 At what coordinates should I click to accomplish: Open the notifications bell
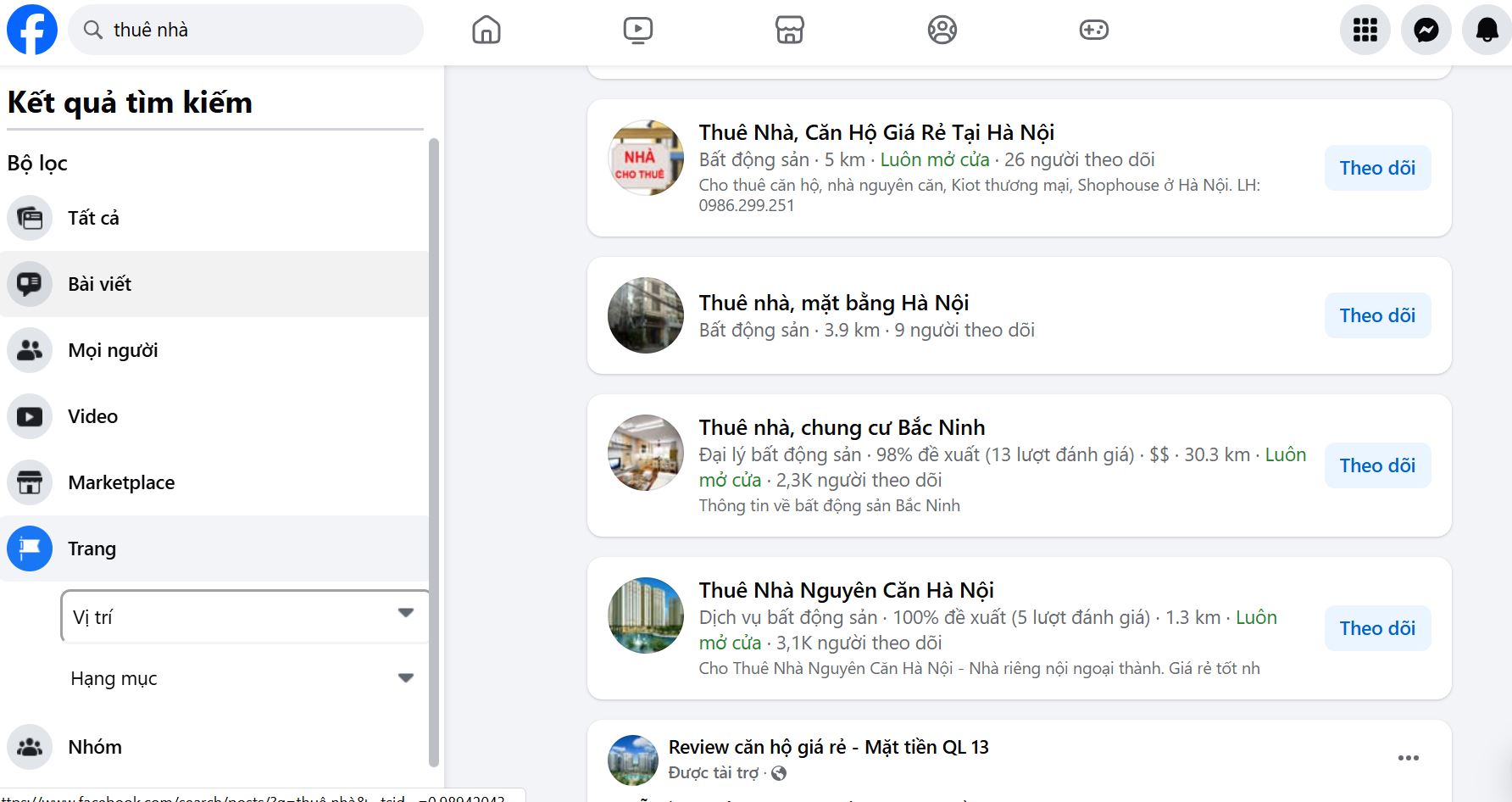tap(1487, 30)
